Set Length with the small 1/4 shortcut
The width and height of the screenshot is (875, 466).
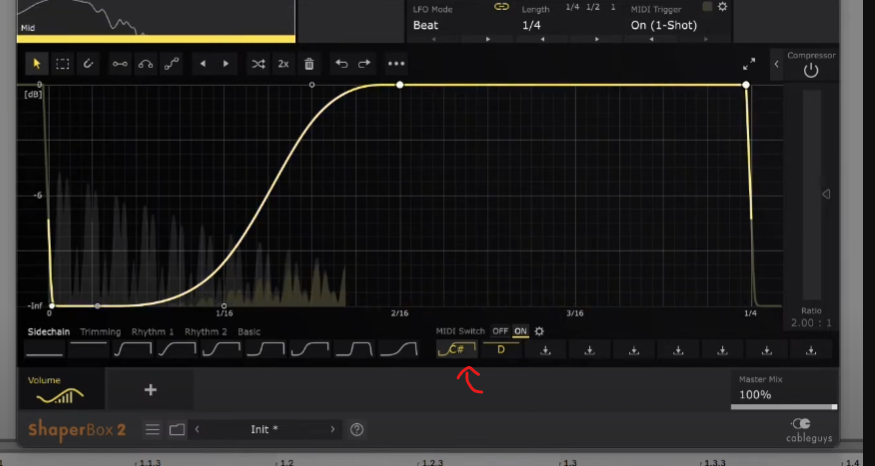573,7
